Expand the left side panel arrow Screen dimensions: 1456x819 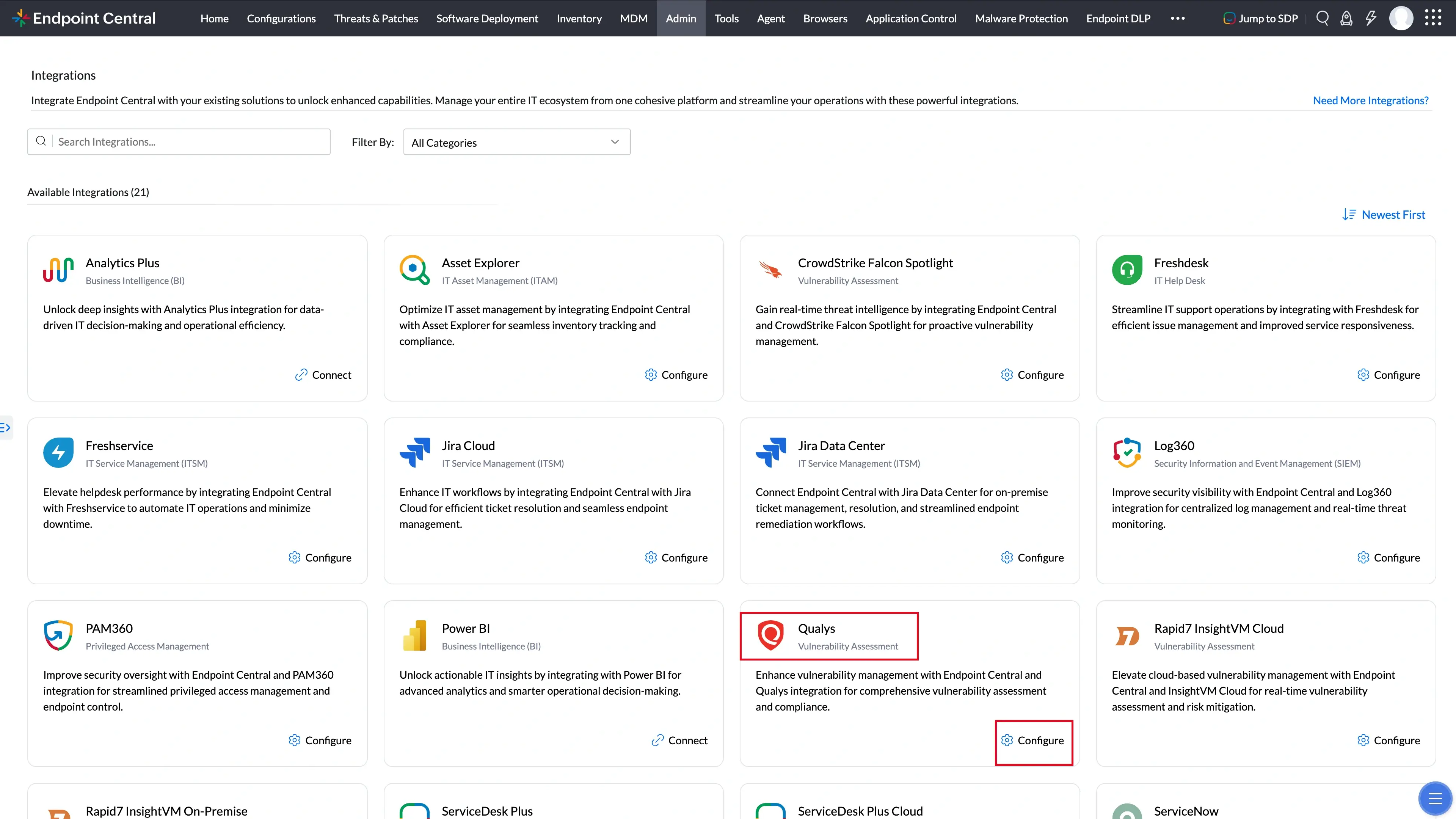pos(6,427)
